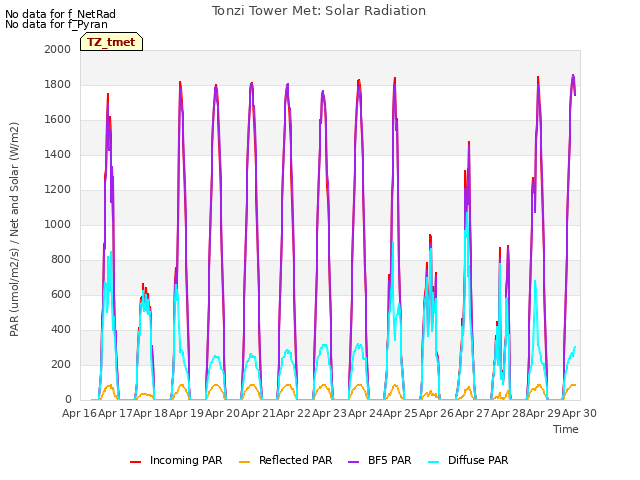
Task: Click the 1400 y-axis tick label
Action: point(58,154)
